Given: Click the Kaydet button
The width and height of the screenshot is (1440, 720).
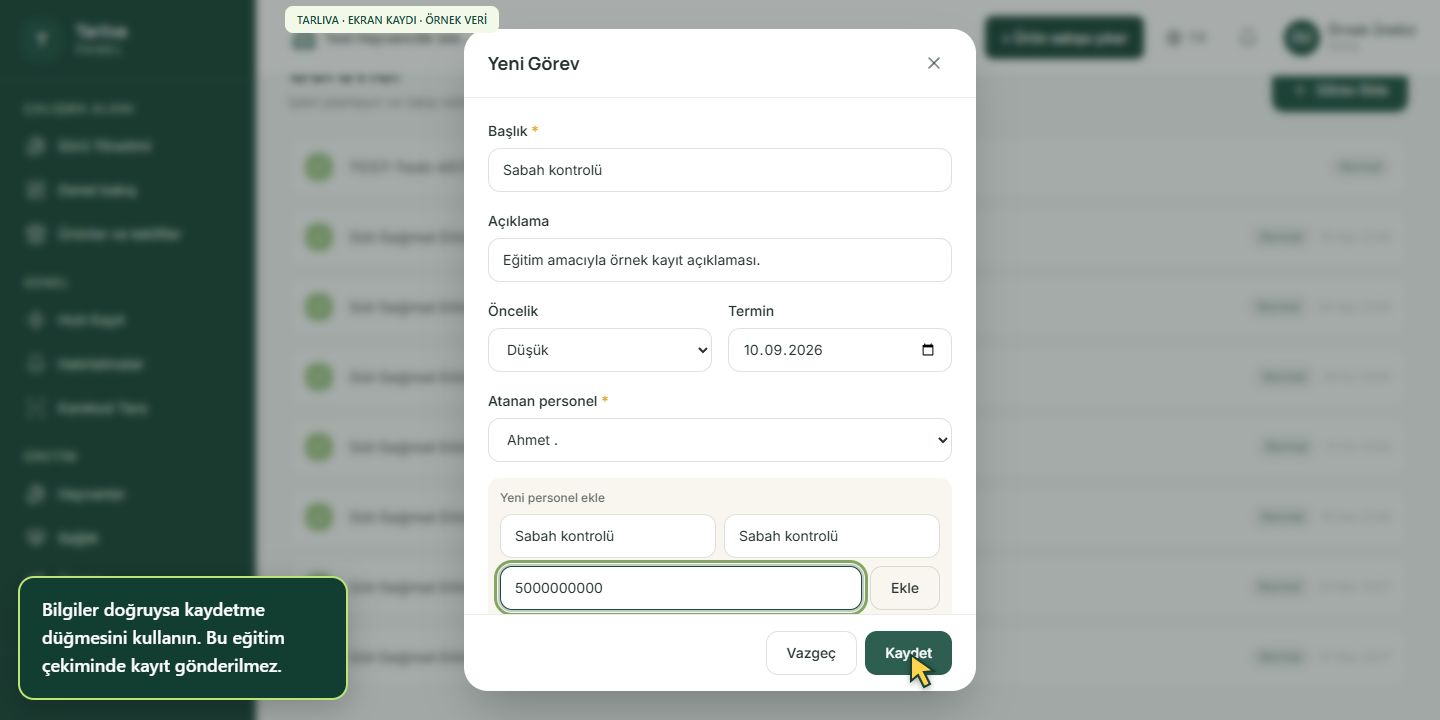Looking at the screenshot, I should pyautogui.click(x=908, y=653).
